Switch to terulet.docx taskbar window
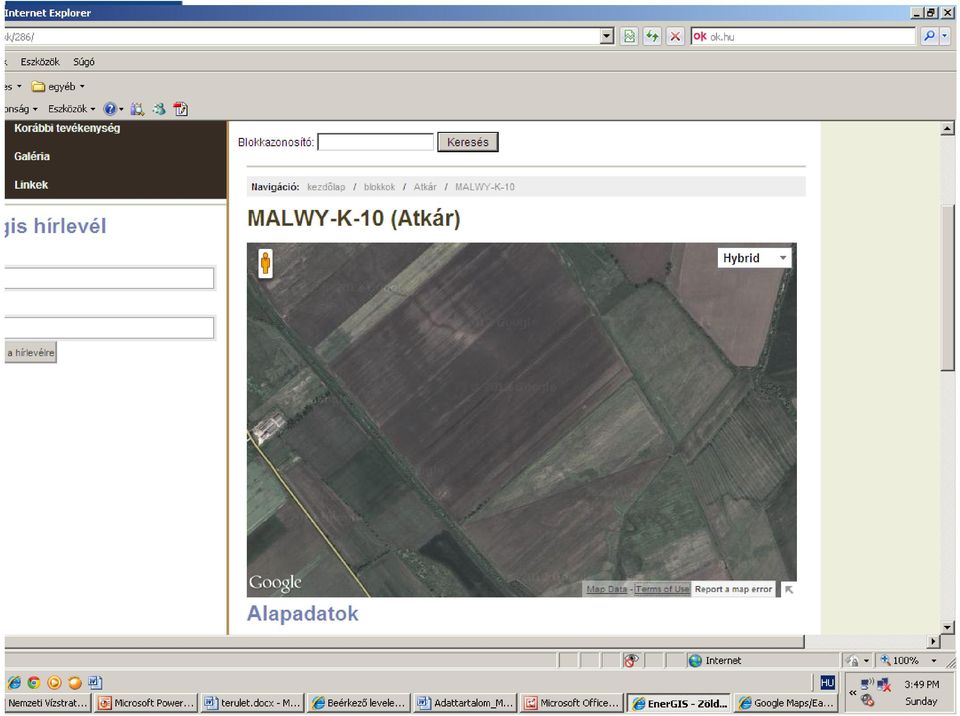 click(x=252, y=703)
